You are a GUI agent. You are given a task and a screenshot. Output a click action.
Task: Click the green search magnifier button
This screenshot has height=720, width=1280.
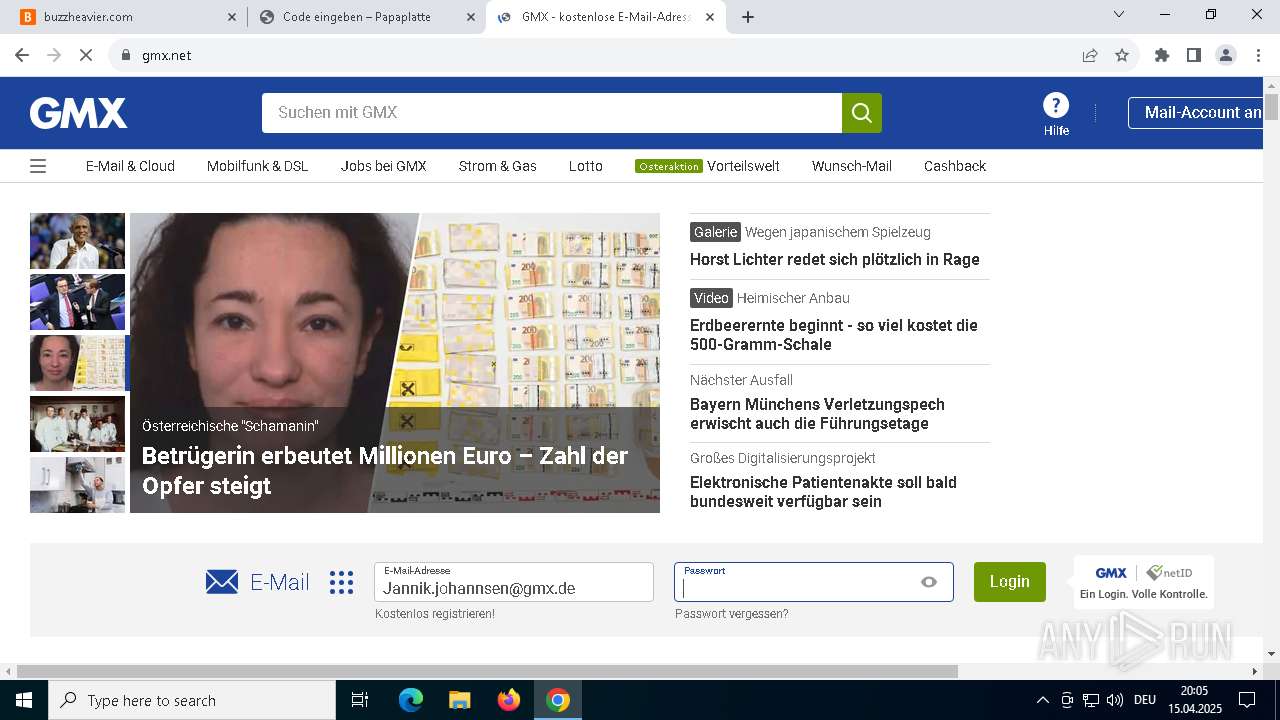tap(862, 113)
